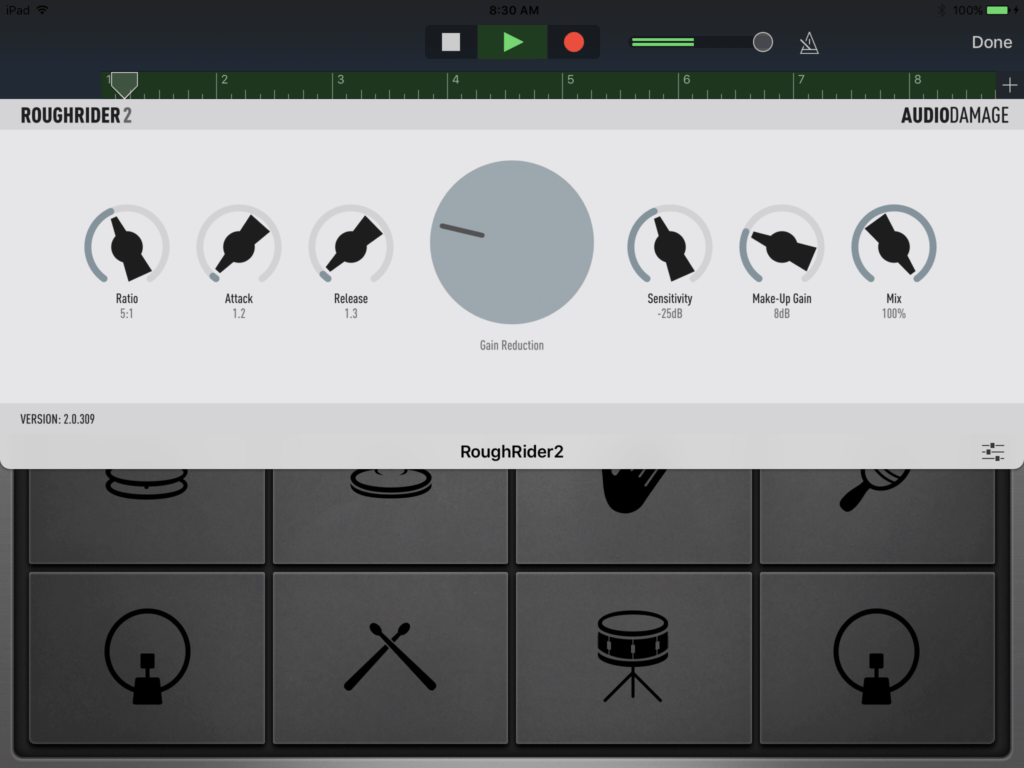1024x768 pixels.
Task: Tap the crossed drumsticks pad
Action: click(389, 657)
